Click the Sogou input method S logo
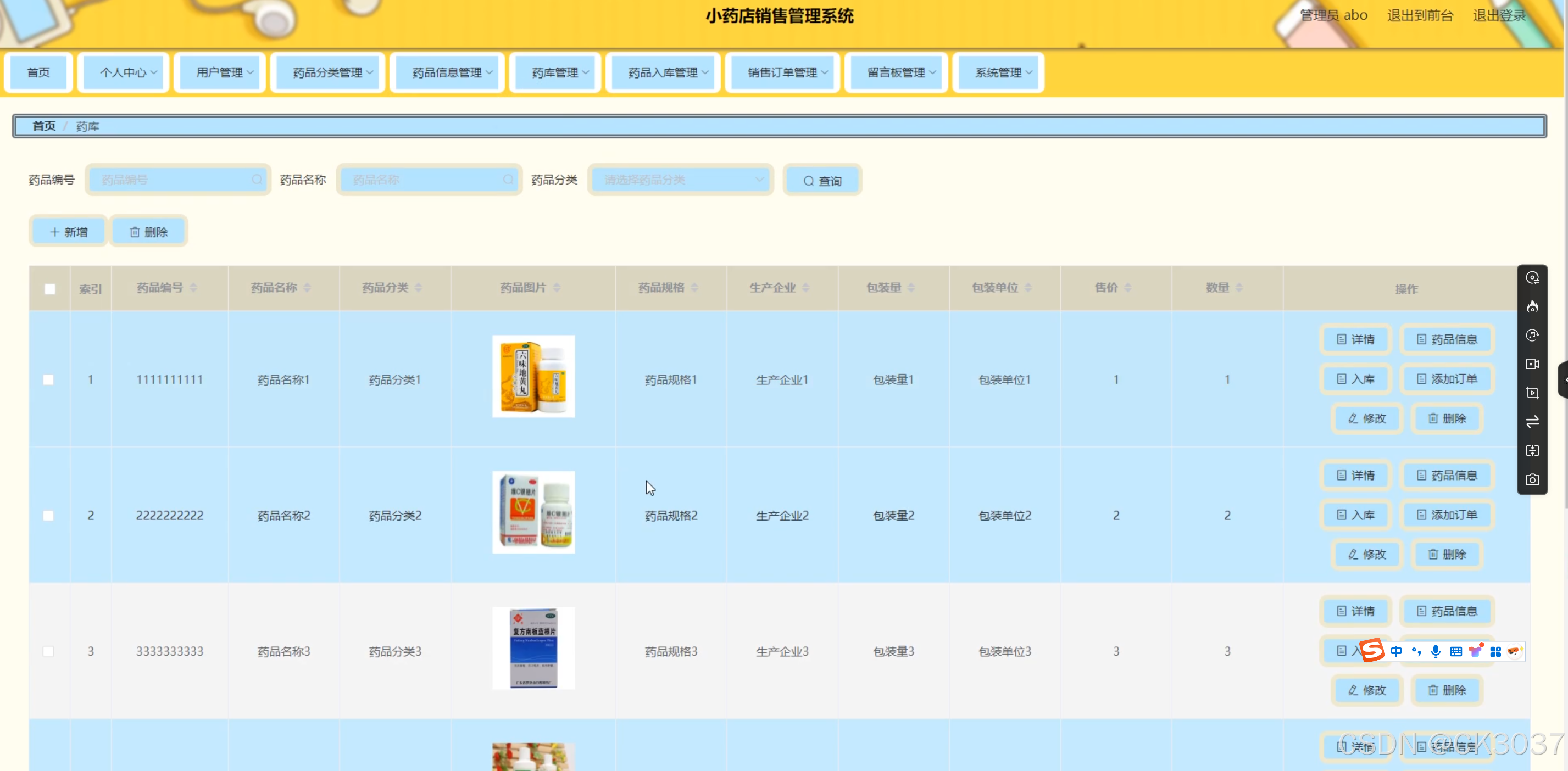 1372,651
